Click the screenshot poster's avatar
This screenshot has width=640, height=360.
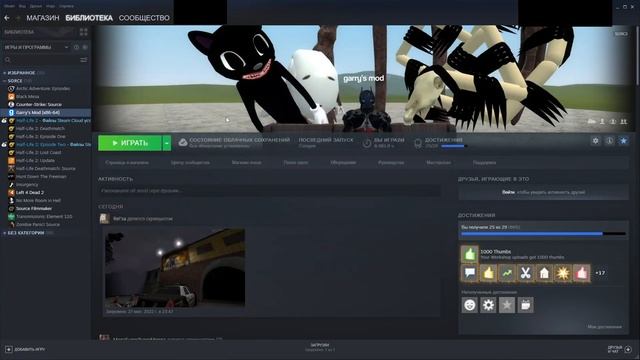[x=104, y=219]
